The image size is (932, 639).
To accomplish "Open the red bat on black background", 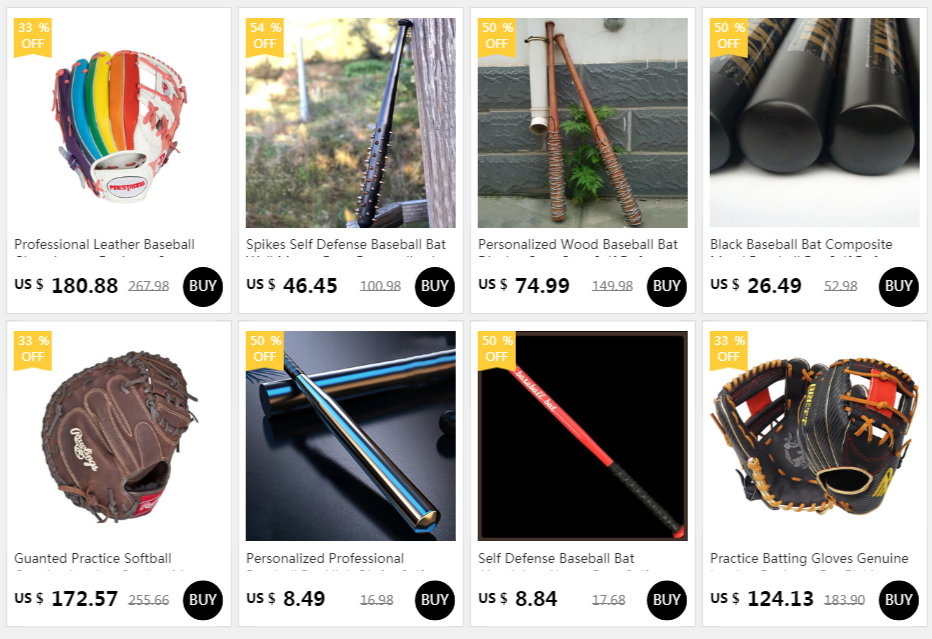I will pos(582,436).
